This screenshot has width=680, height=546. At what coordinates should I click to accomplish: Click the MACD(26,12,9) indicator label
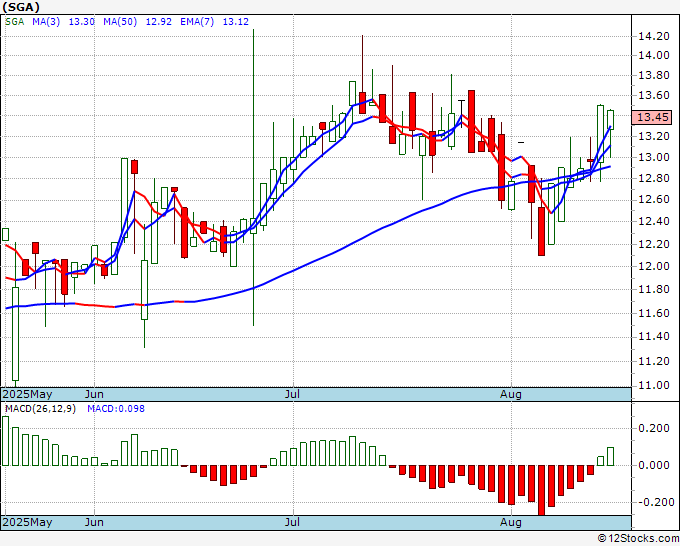click(40, 409)
